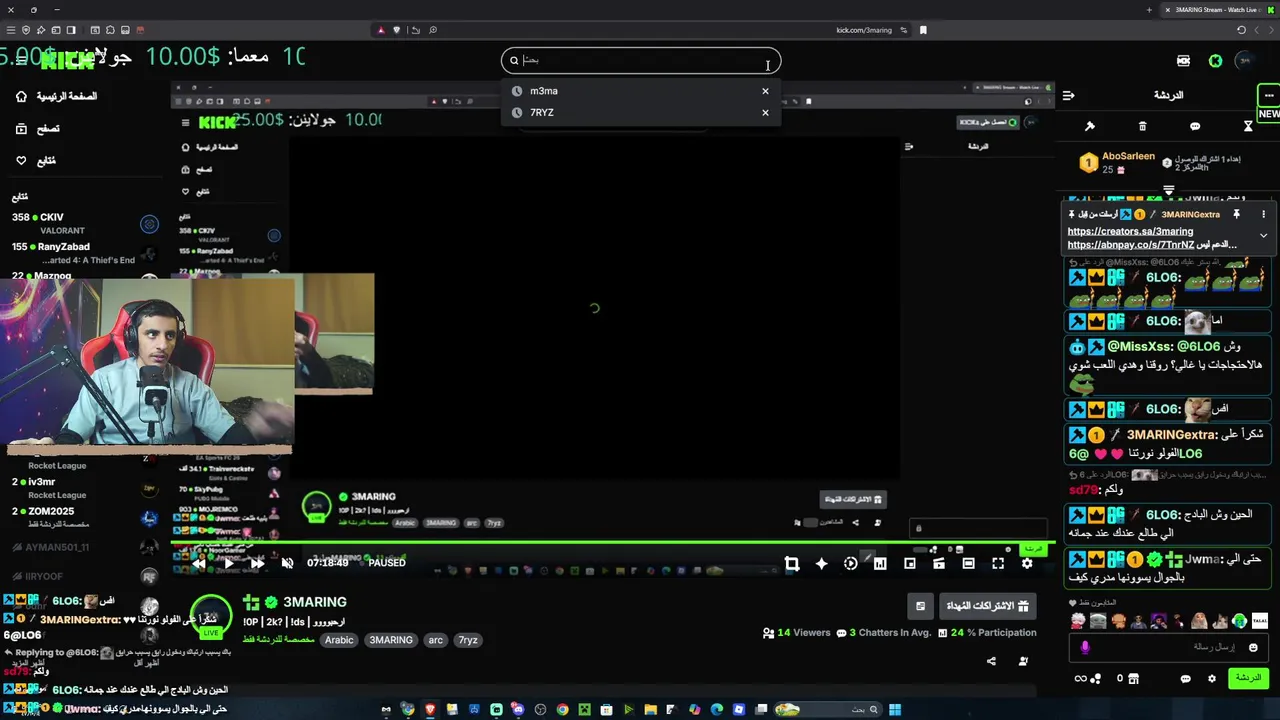The width and height of the screenshot is (1280, 720).
Task: Remove 7RYZ from search history
Action: coord(765,113)
